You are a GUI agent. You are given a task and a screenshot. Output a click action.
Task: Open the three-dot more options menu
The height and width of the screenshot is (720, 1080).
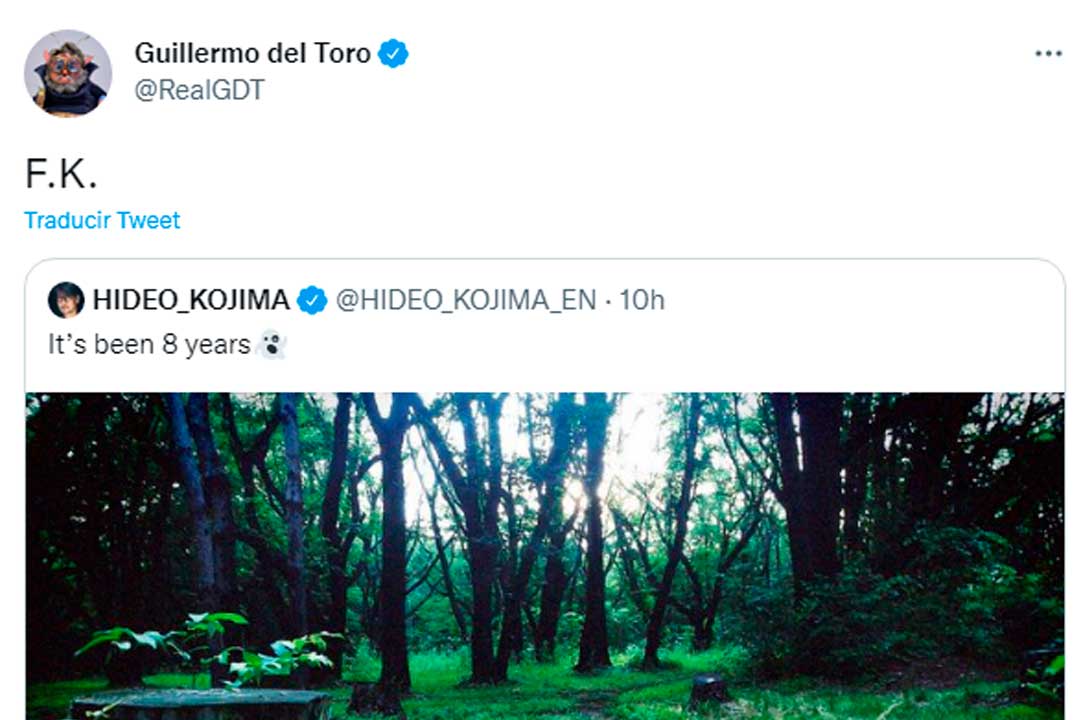point(1048,54)
